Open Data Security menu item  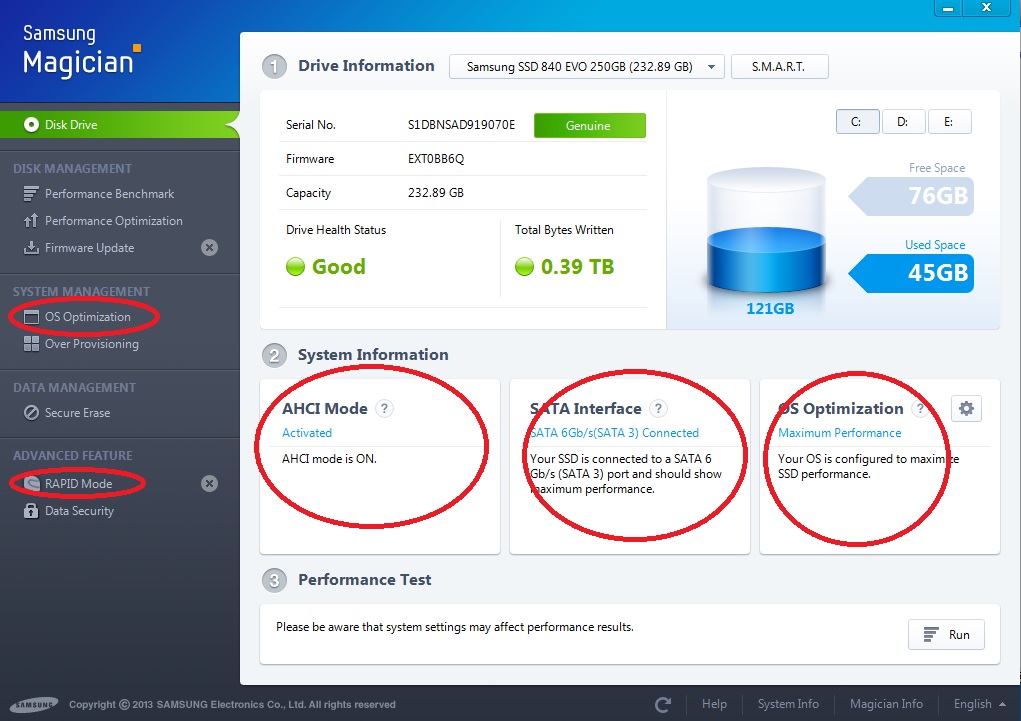tap(79, 511)
